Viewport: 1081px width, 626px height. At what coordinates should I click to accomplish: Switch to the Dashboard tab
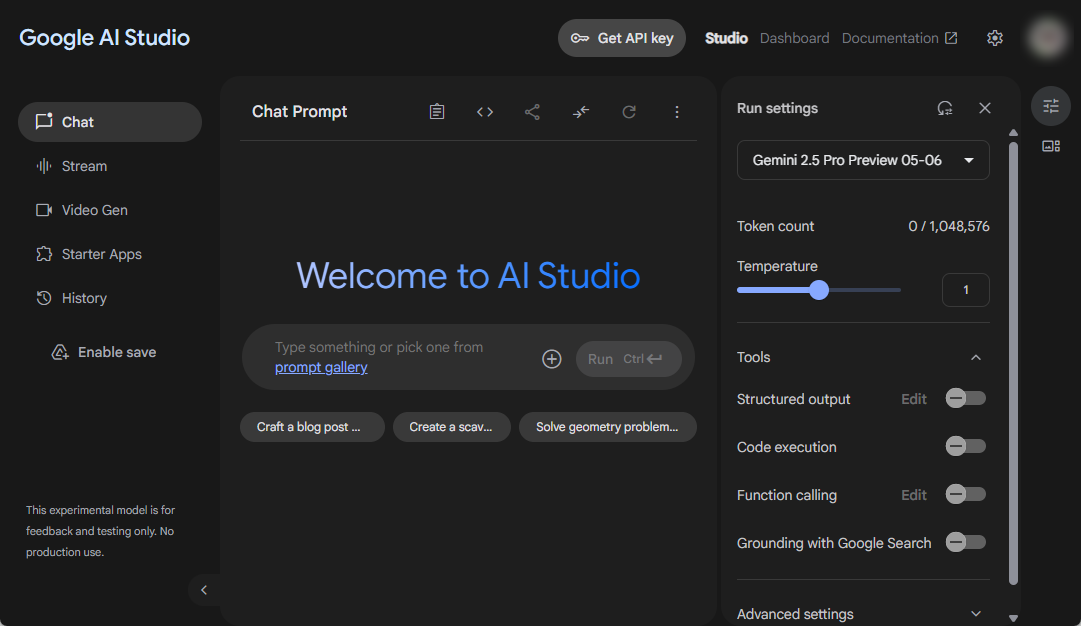tap(794, 38)
